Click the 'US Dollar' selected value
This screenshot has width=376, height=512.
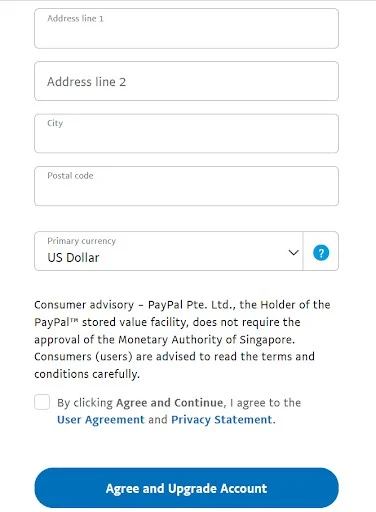pos(73,257)
